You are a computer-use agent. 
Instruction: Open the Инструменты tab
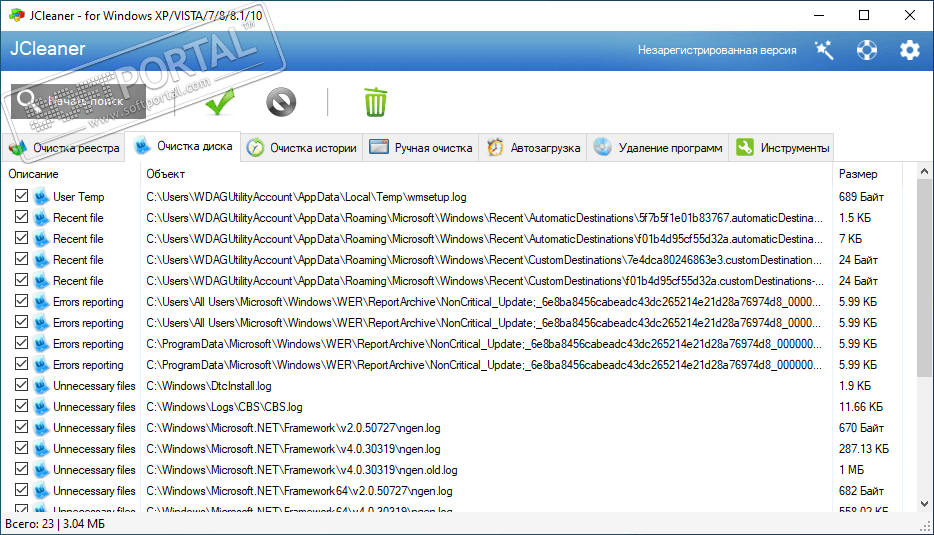pyautogui.click(x=784, y=148)
